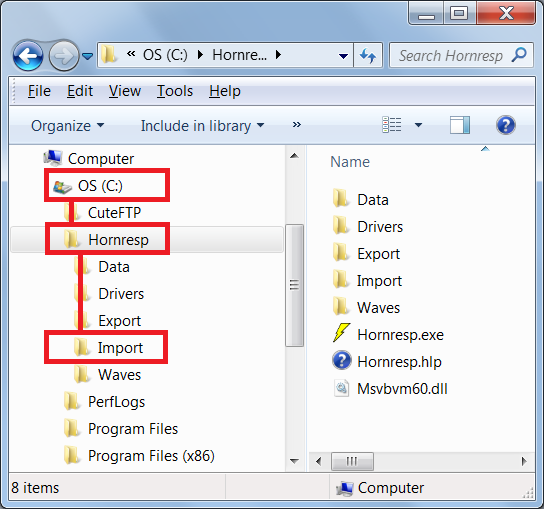Select Drivers subfolder in the tree

pyautogui.click(x=121, y=294)
